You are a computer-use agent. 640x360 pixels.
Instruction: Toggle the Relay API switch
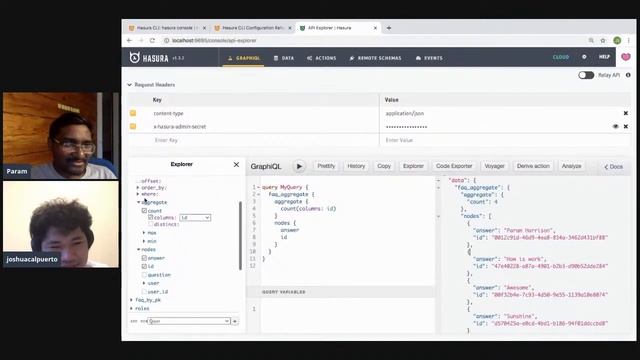coord(586,75)
